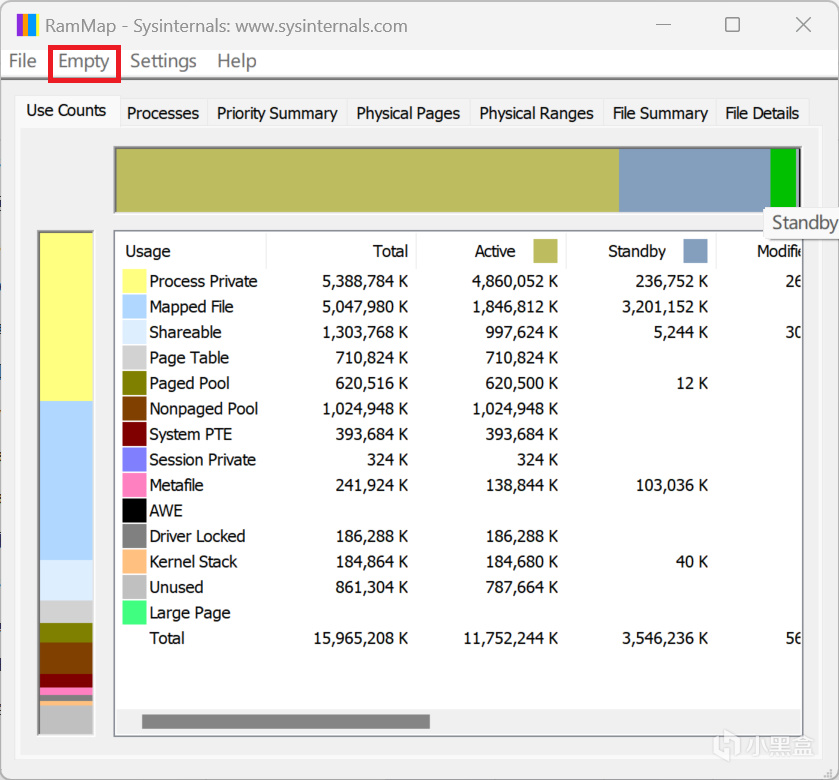Click the Mapped File blue color swatch
This screenshot has width=839, height=780.
(x=134, y=307)
